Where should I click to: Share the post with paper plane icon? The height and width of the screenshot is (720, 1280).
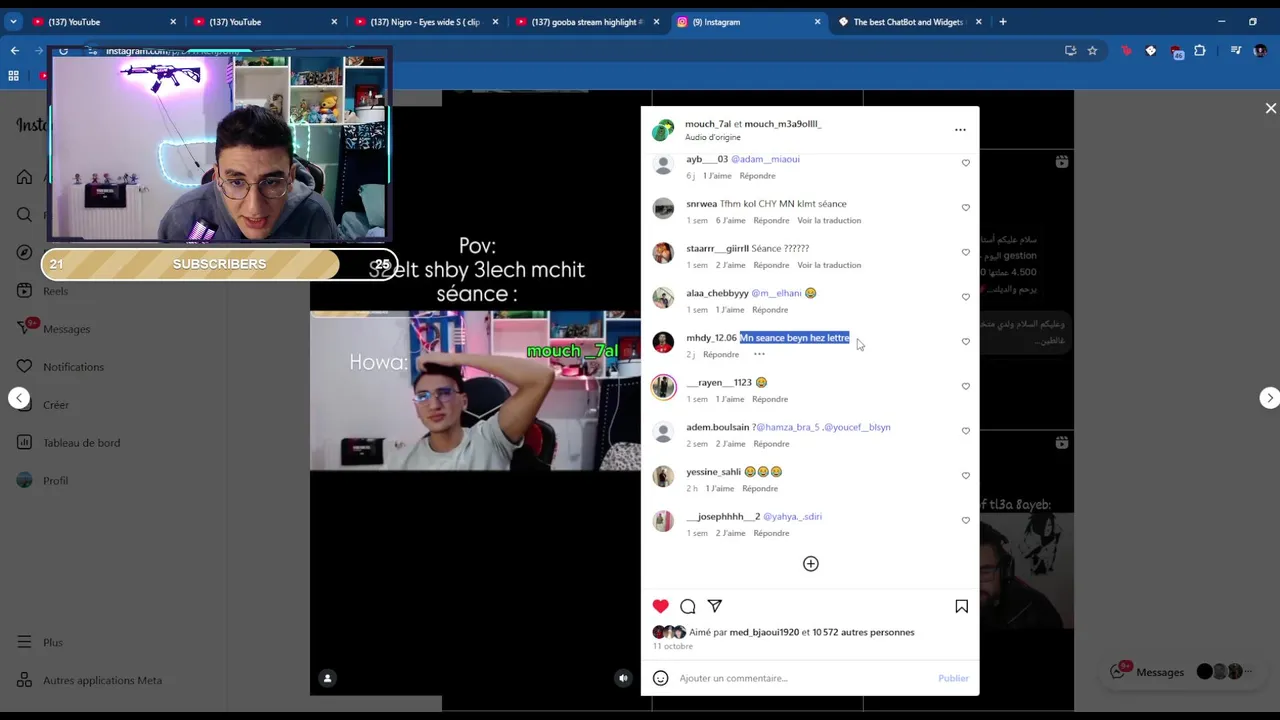pos(715,606)
